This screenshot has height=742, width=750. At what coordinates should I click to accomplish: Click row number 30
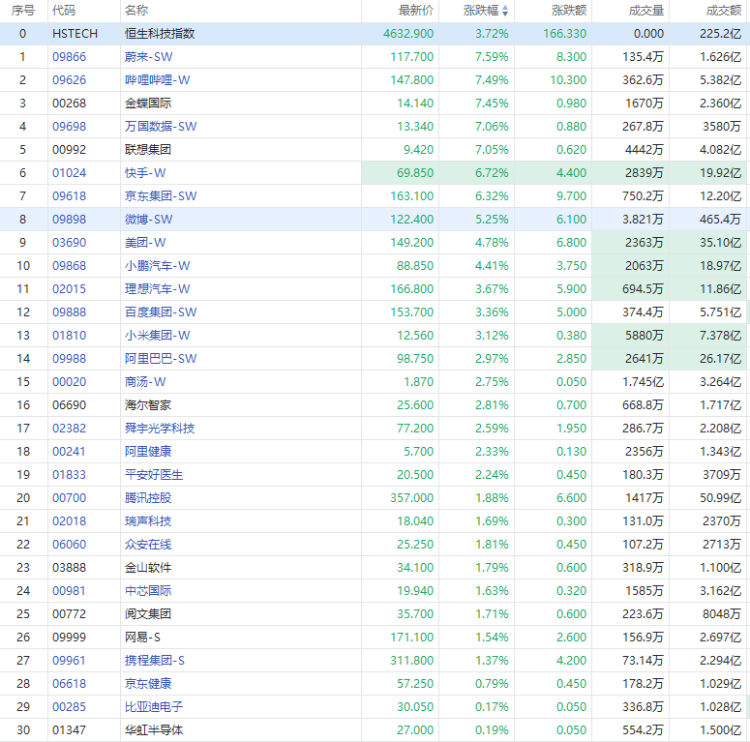23,730
